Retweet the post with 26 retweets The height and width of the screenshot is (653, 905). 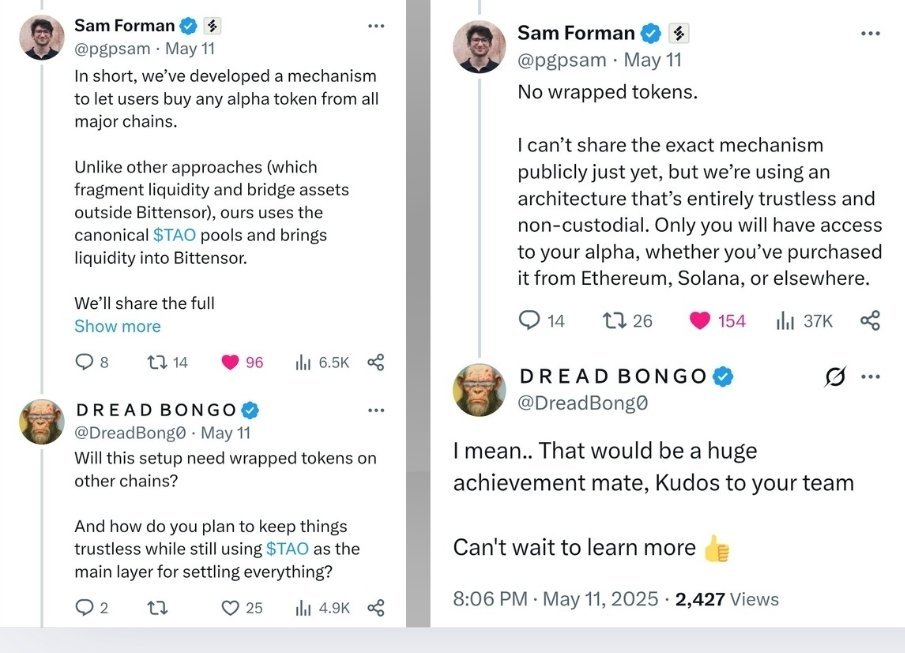tap(614, 320)
